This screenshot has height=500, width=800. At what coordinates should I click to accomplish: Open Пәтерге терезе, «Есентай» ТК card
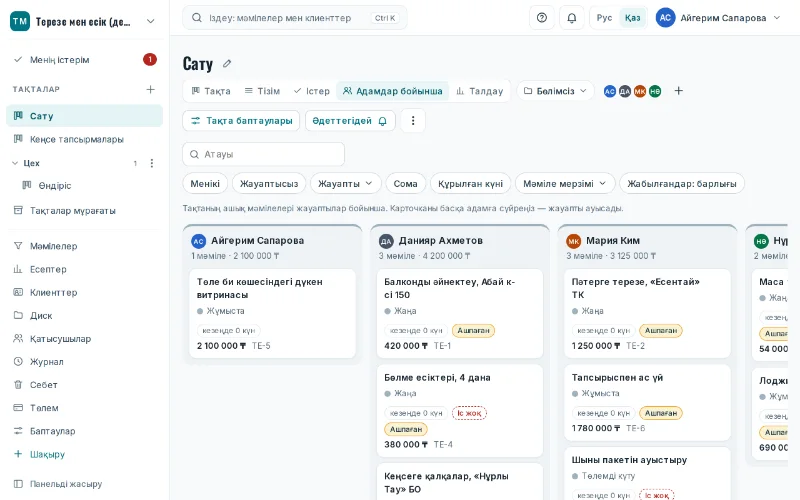(647, 313)
